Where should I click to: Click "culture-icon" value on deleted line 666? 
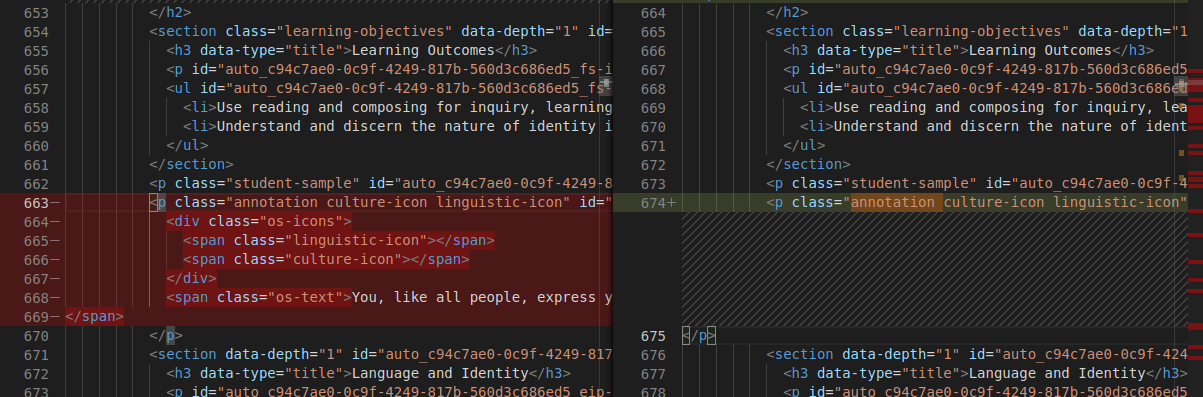point(343,260)
